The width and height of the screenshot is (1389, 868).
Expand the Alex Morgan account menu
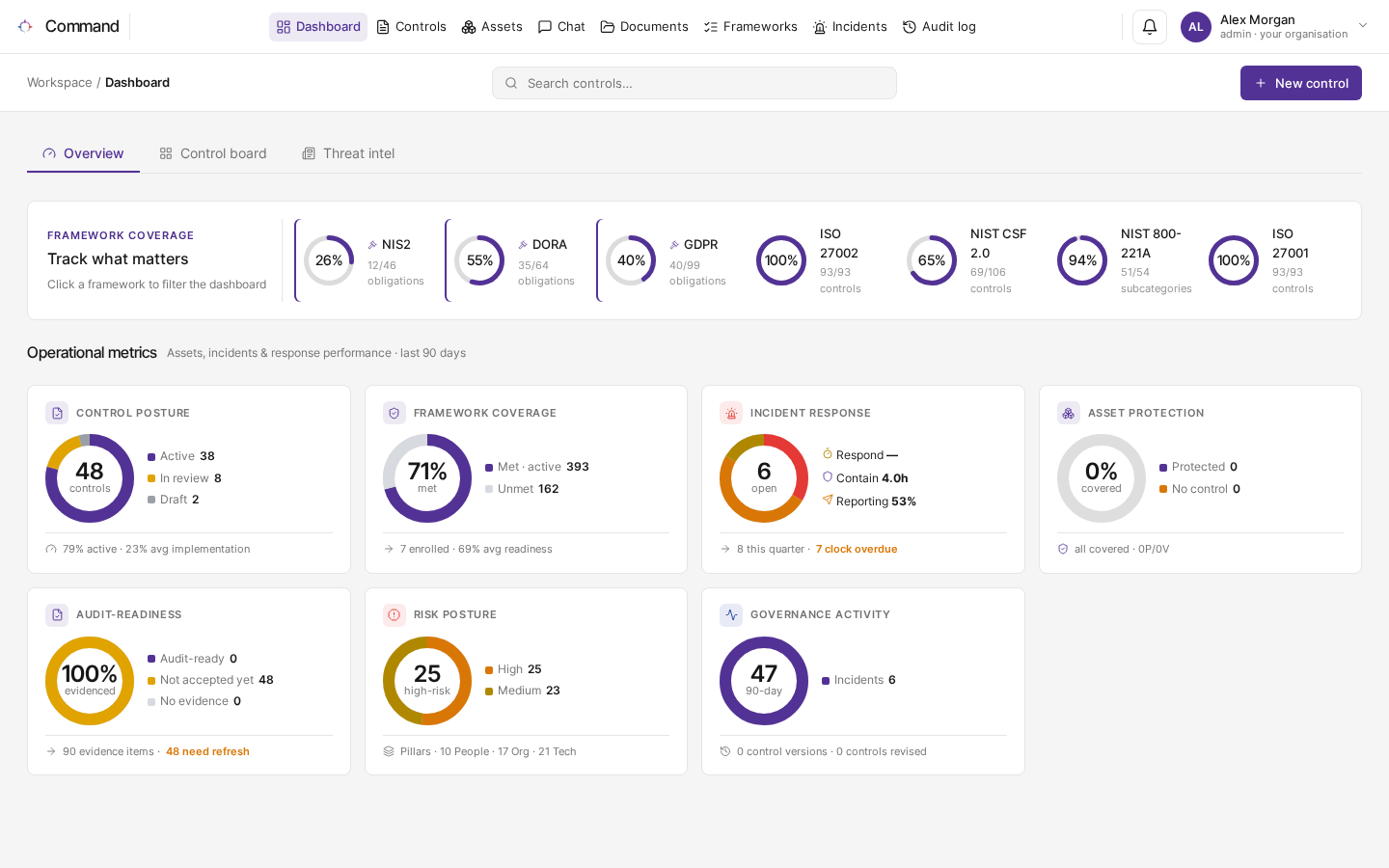(1363, 26)
